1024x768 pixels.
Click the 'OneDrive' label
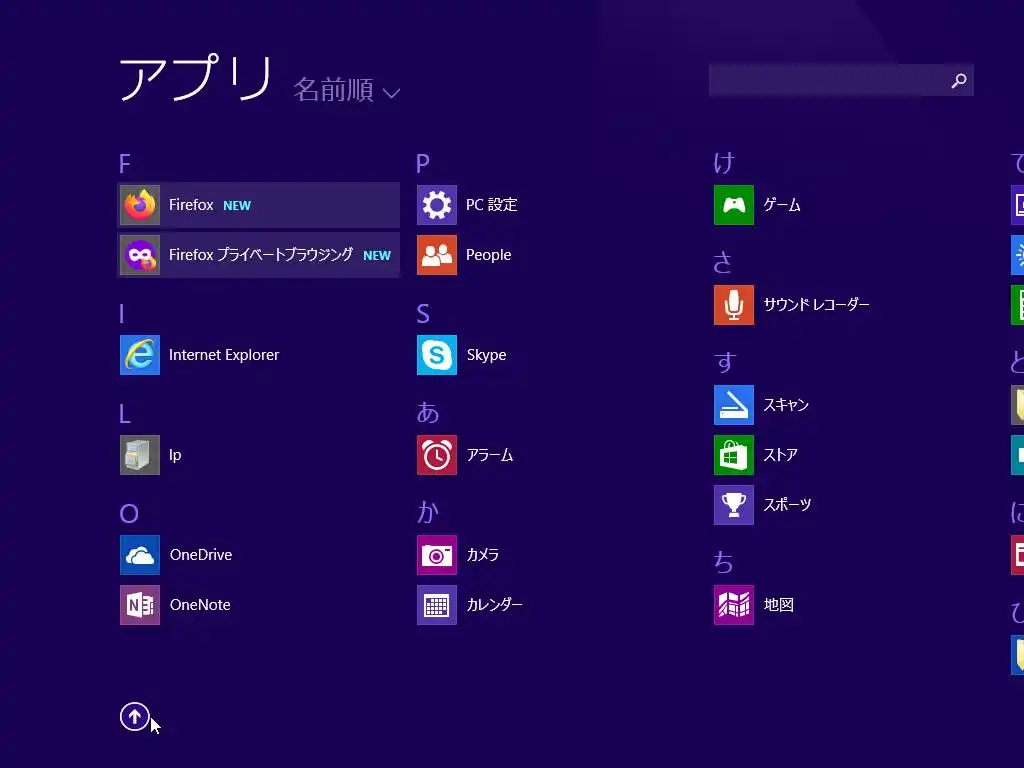(201, 555)
